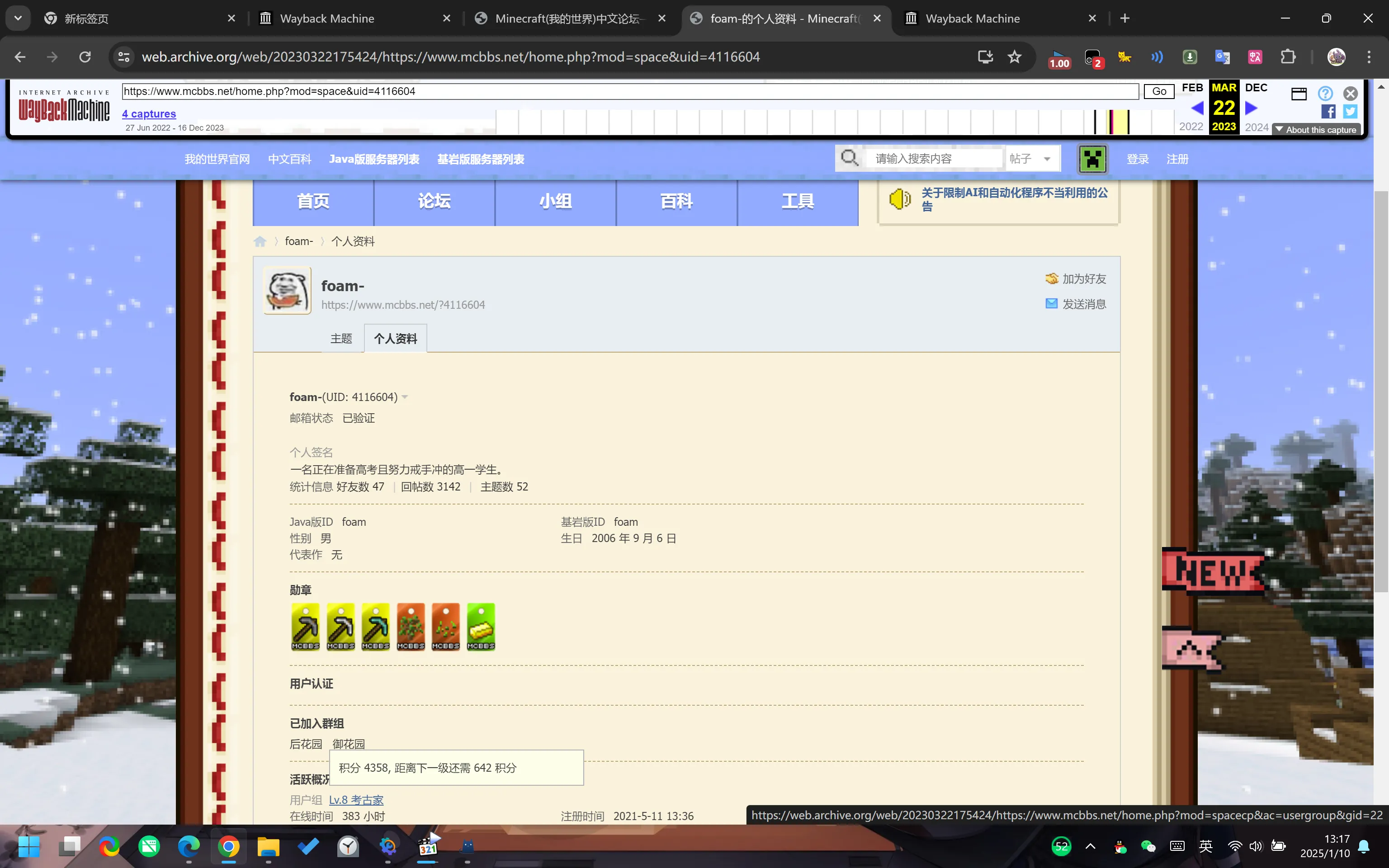Click the search magnifier icon

click(x=850, y=158)
